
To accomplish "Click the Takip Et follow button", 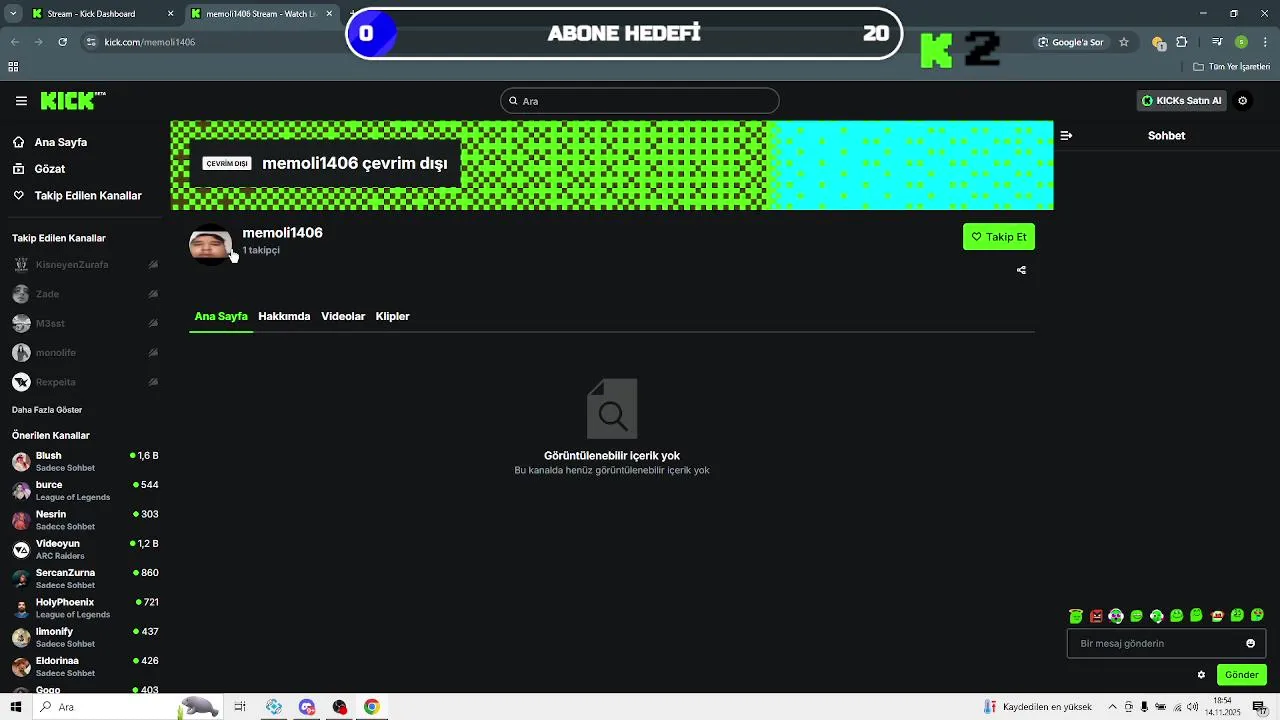I will point(999,237).
